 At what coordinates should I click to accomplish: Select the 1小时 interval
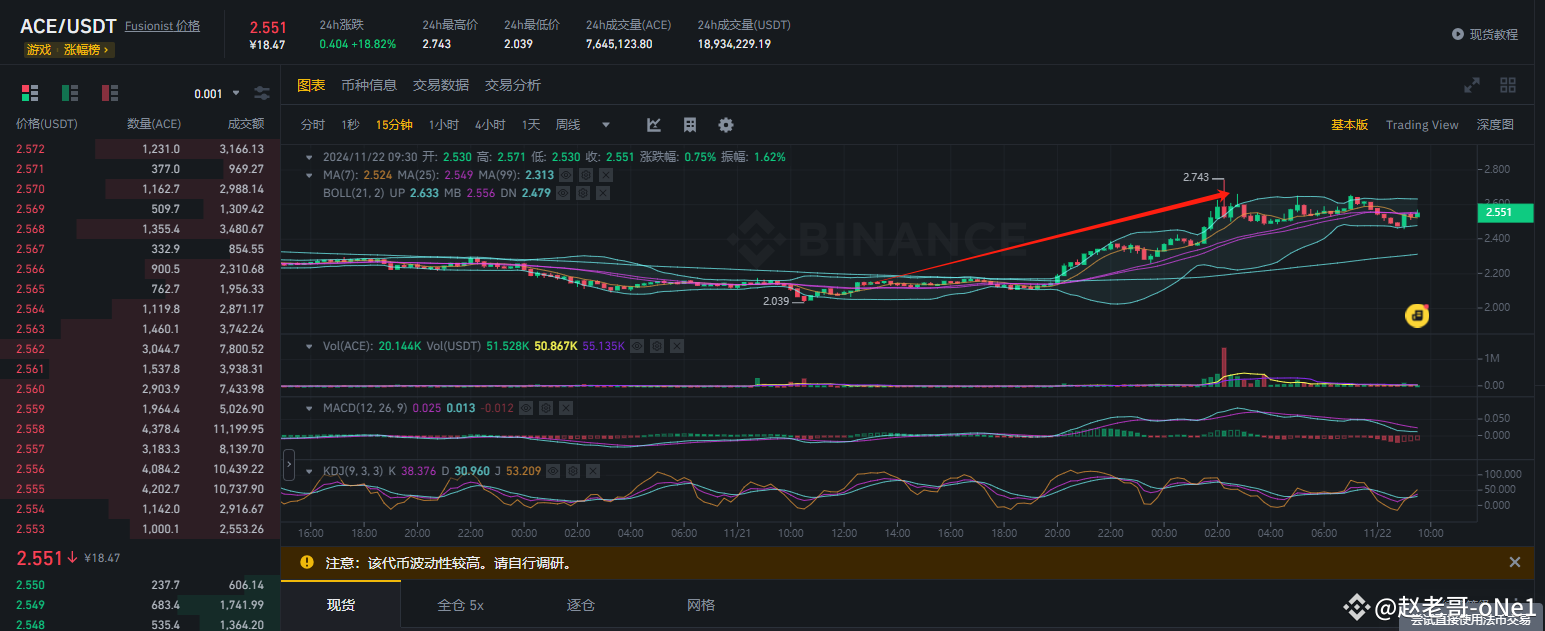point(444,125)
